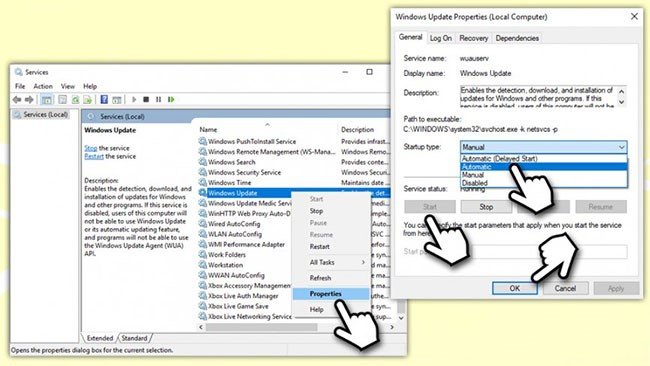Switch to the Log On tab

440,38
